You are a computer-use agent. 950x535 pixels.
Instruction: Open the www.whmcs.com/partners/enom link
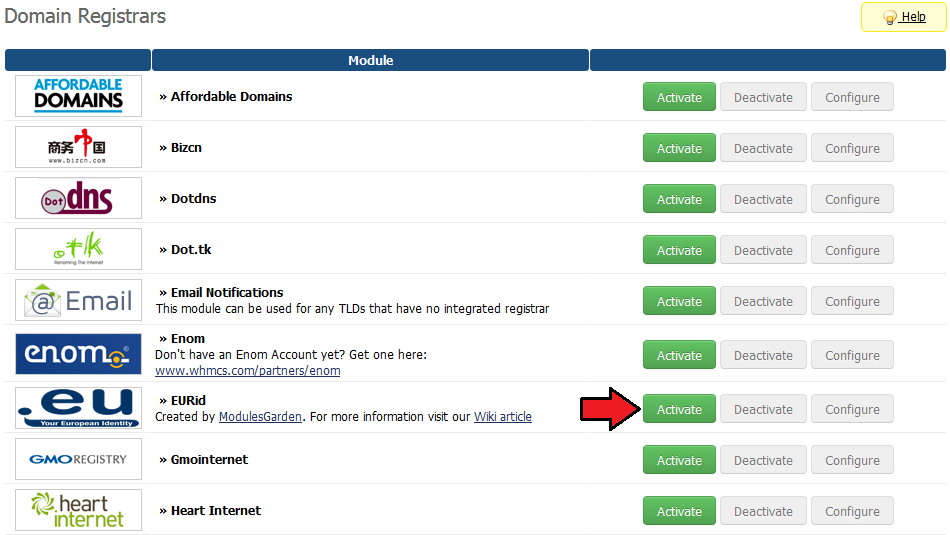tap(247, 370)
